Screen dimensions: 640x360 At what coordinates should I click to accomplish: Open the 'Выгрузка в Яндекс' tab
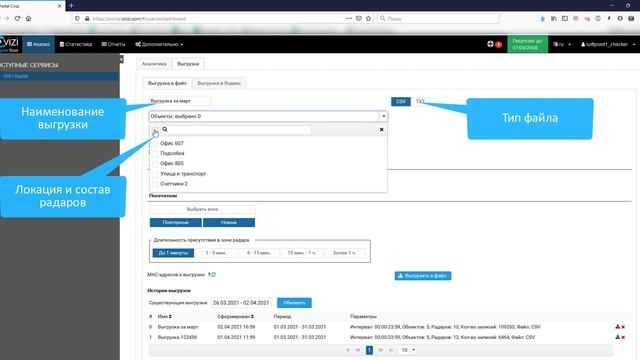point(219,83)
